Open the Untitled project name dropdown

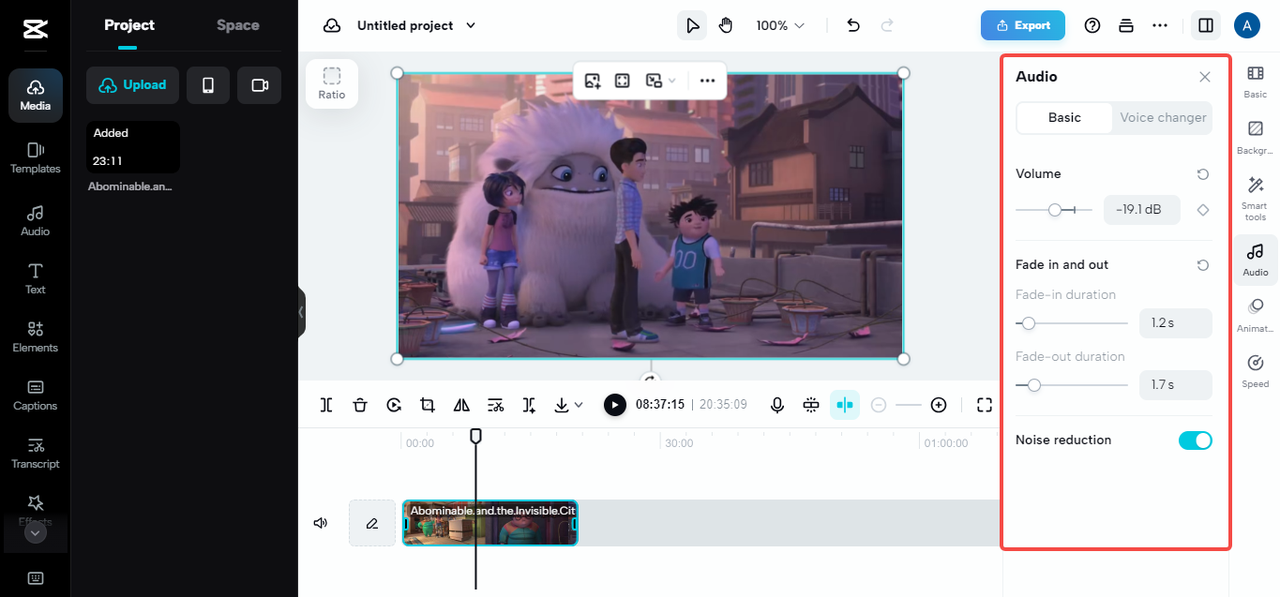click(416, 25)
